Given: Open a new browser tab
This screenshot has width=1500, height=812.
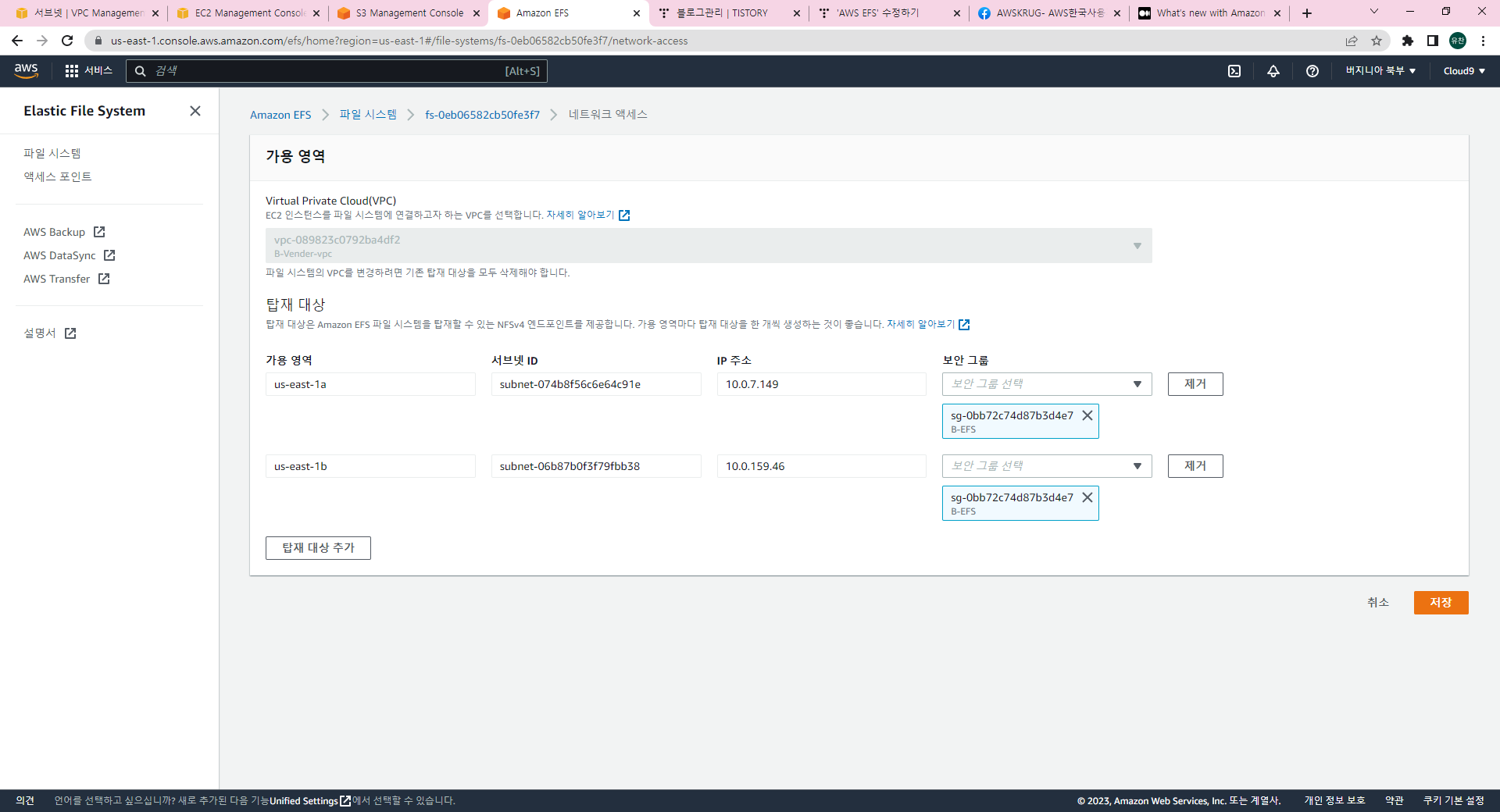Looking at the screenshot, I should pyautogui.click(x=1307, y=13).
